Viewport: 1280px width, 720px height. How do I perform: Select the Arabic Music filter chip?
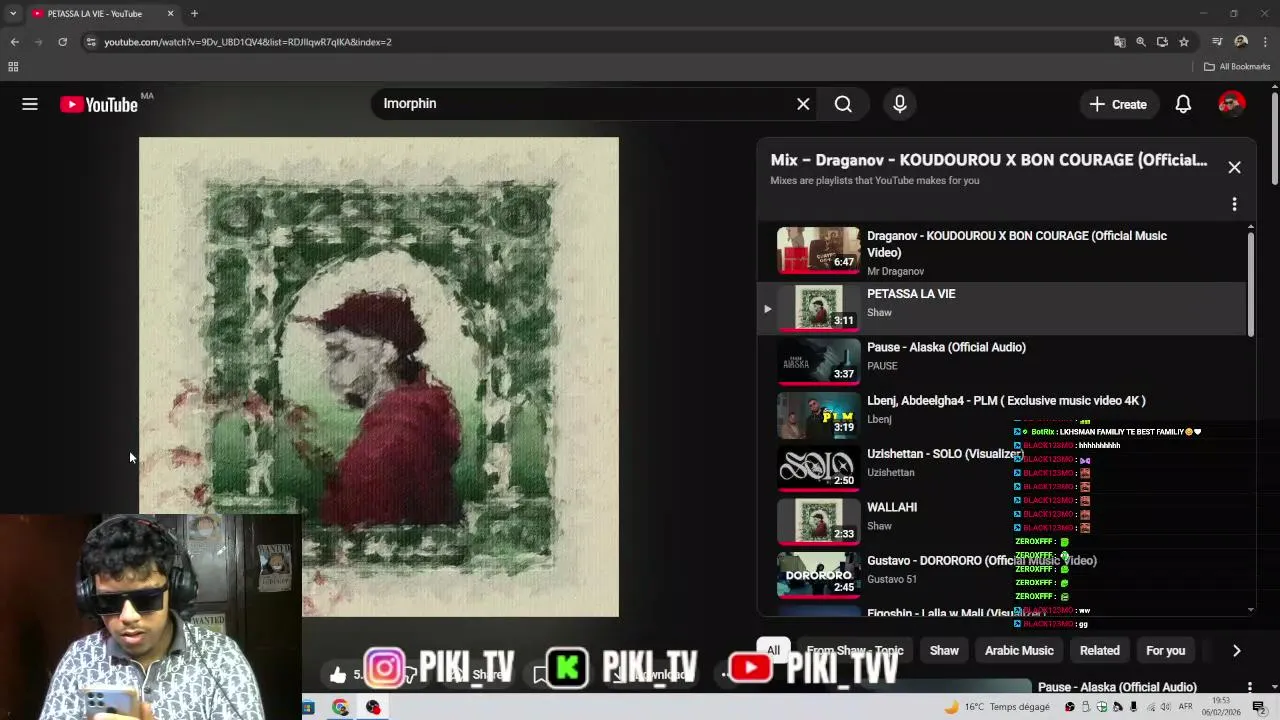click(1019, 650)
